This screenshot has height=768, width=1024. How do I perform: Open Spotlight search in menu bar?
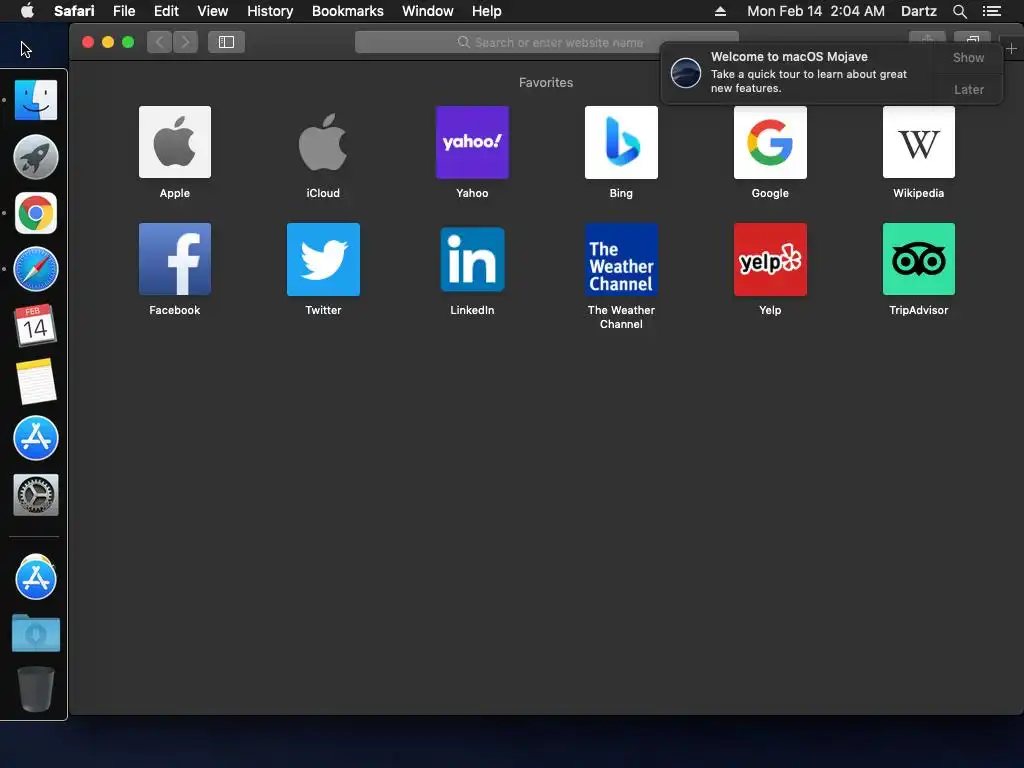[x=959, y=11]
